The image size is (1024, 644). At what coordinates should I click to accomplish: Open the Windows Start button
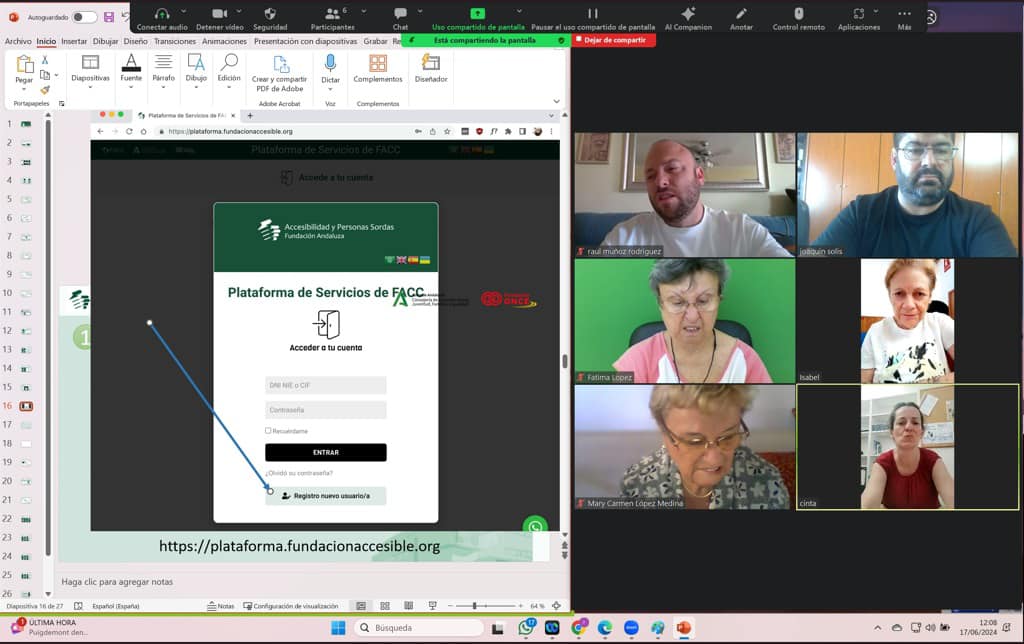tap(338, 628)
